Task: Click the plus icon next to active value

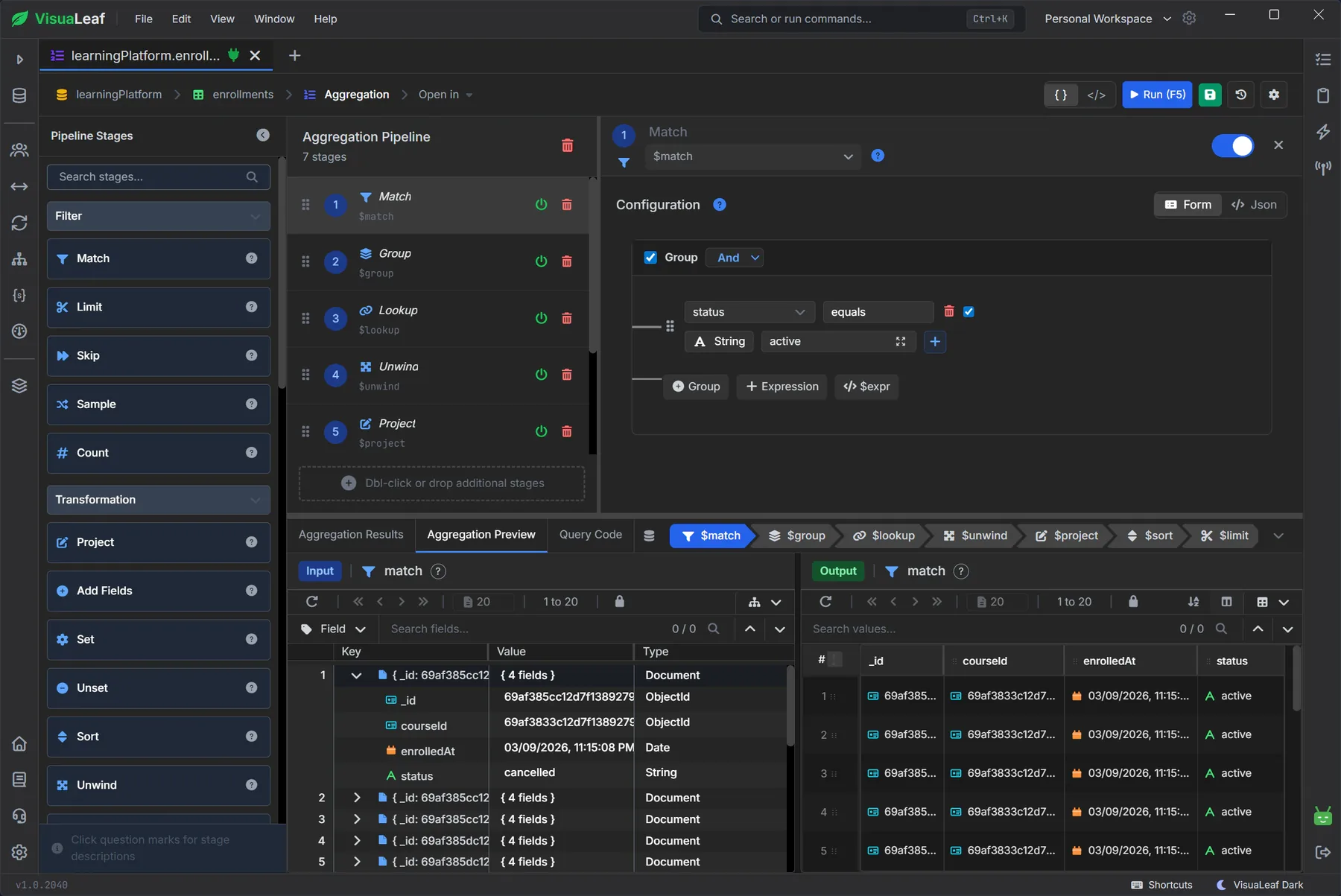Action: pyautogui.click(x=935, y=341)
